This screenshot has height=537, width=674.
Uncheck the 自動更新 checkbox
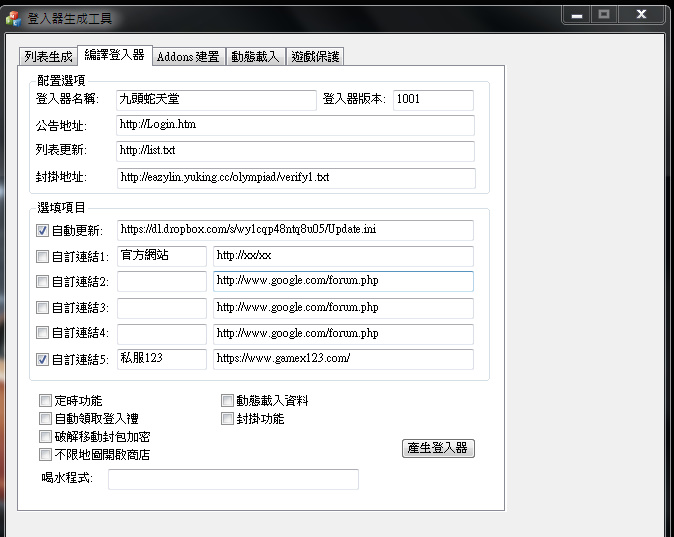point(42,230)
